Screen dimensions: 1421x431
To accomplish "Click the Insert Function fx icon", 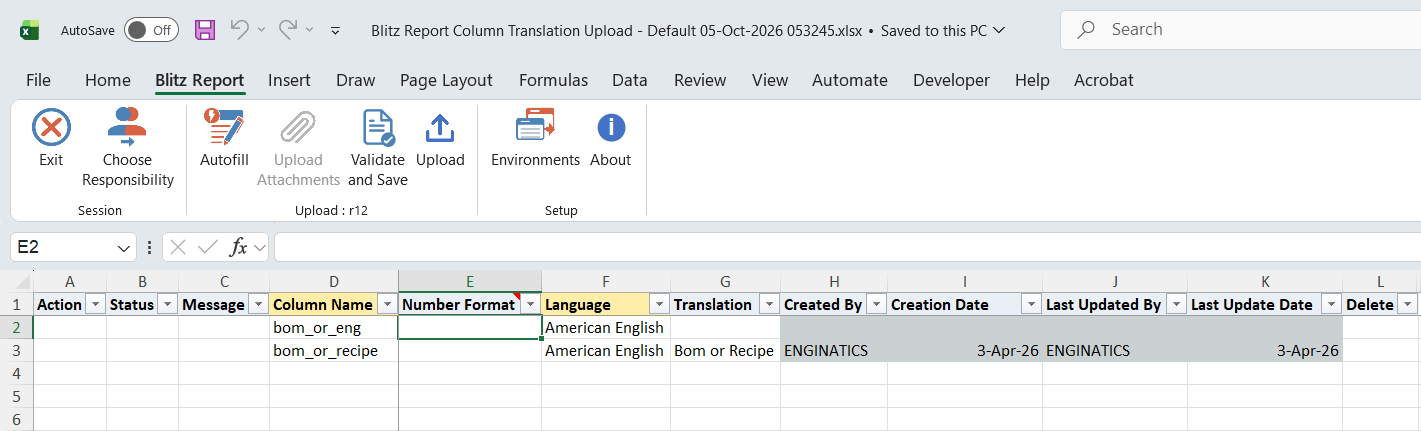I will point(239,247).
